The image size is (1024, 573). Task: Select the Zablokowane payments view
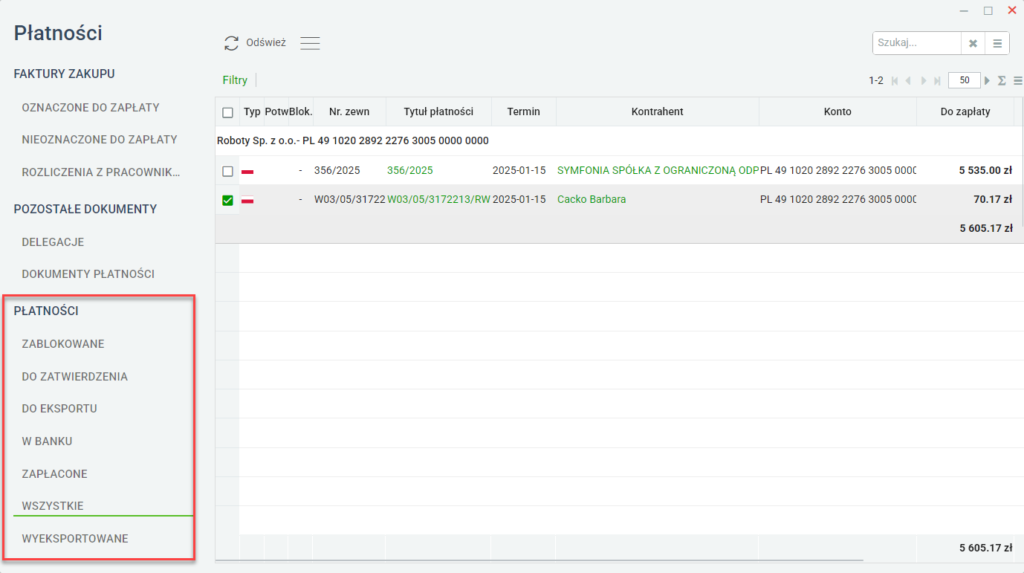tap(63, 344)
